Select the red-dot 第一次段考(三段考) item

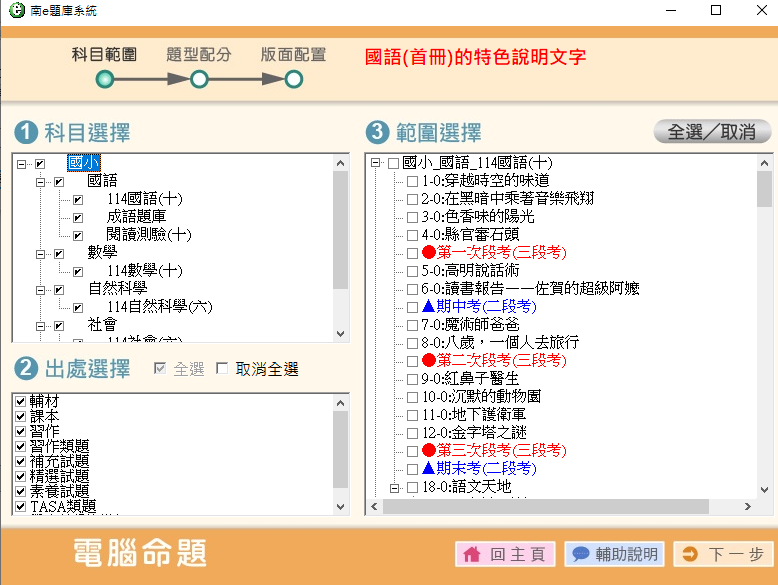click(x=493, y=252)
